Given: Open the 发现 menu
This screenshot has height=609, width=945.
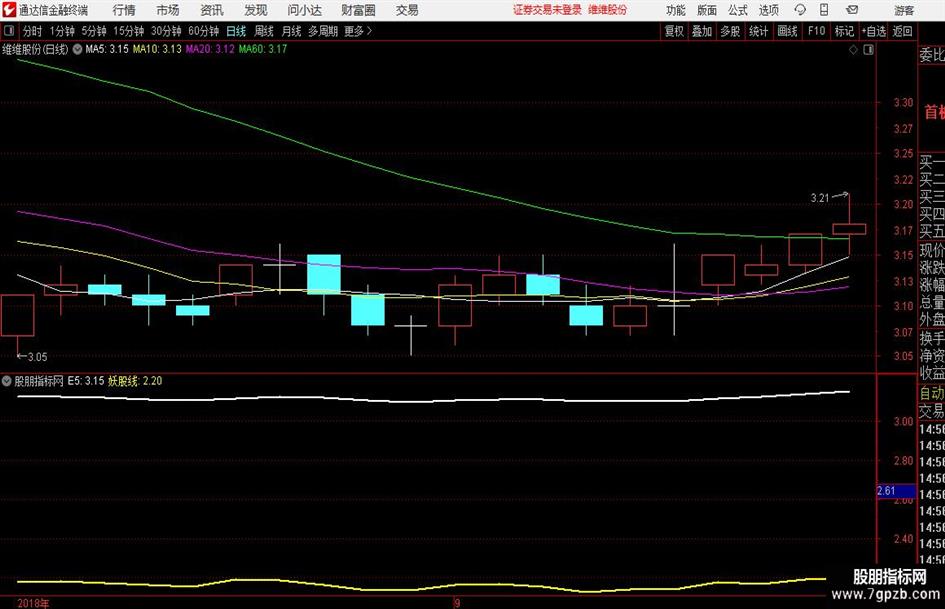Looking at the screenshot, I should coord(256,10).
